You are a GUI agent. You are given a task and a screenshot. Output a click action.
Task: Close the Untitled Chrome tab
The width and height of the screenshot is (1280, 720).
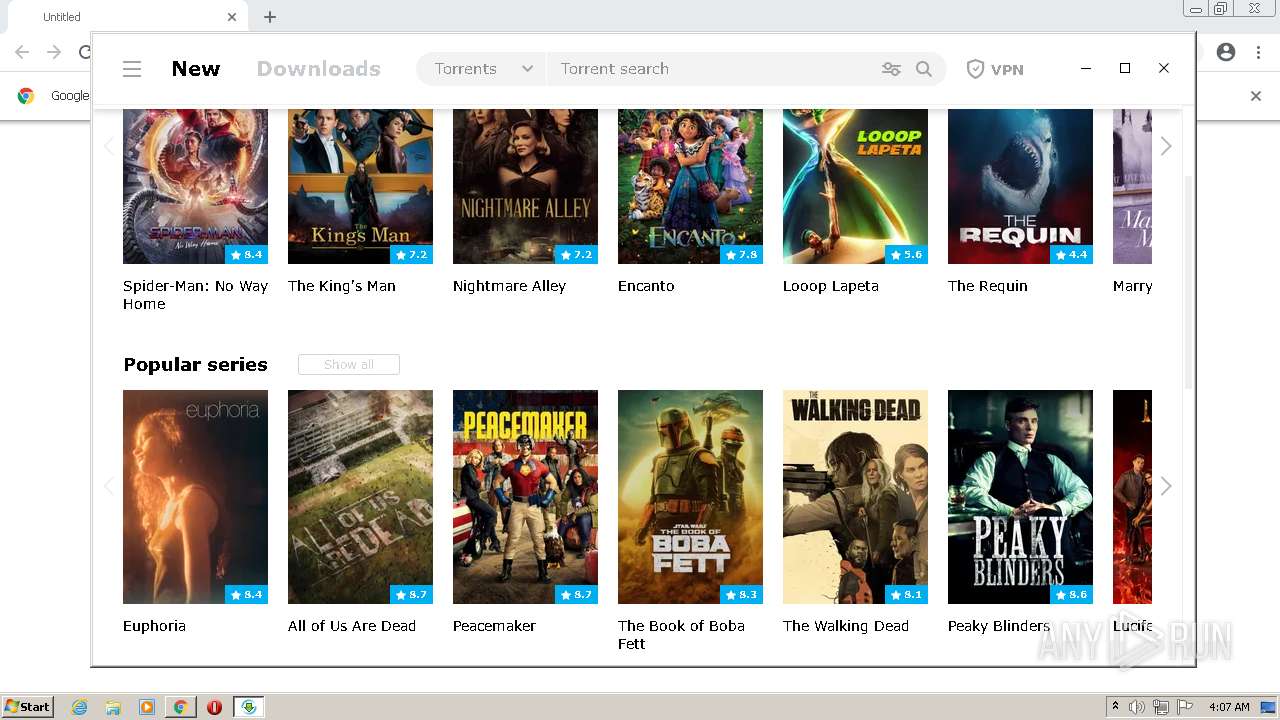pos(232,17)
